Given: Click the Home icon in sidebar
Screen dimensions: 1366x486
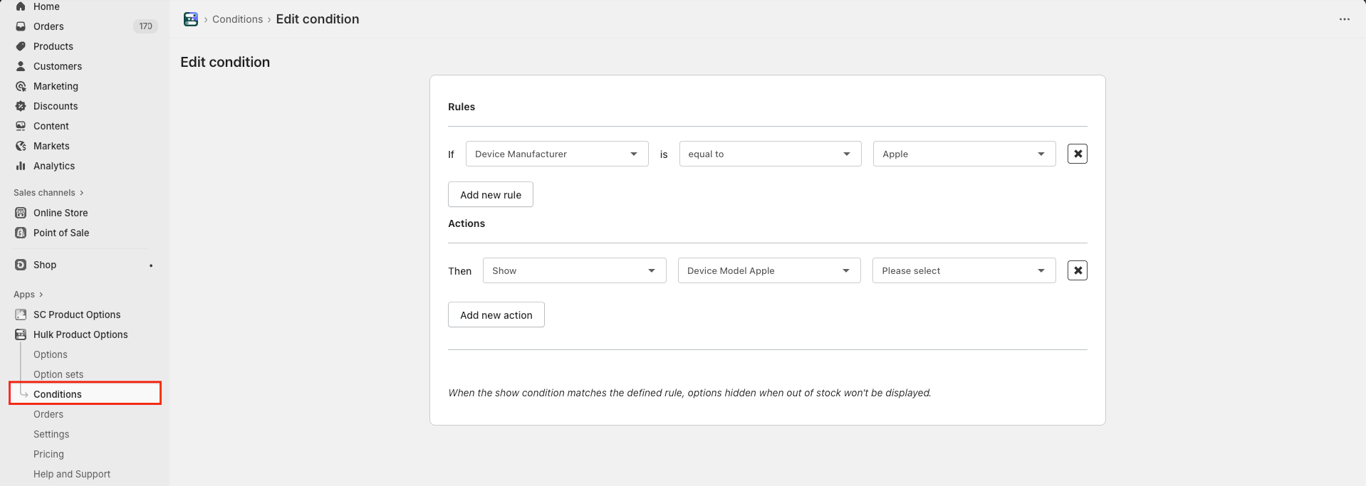Looking at the screenshot, I should coord(20,7).
